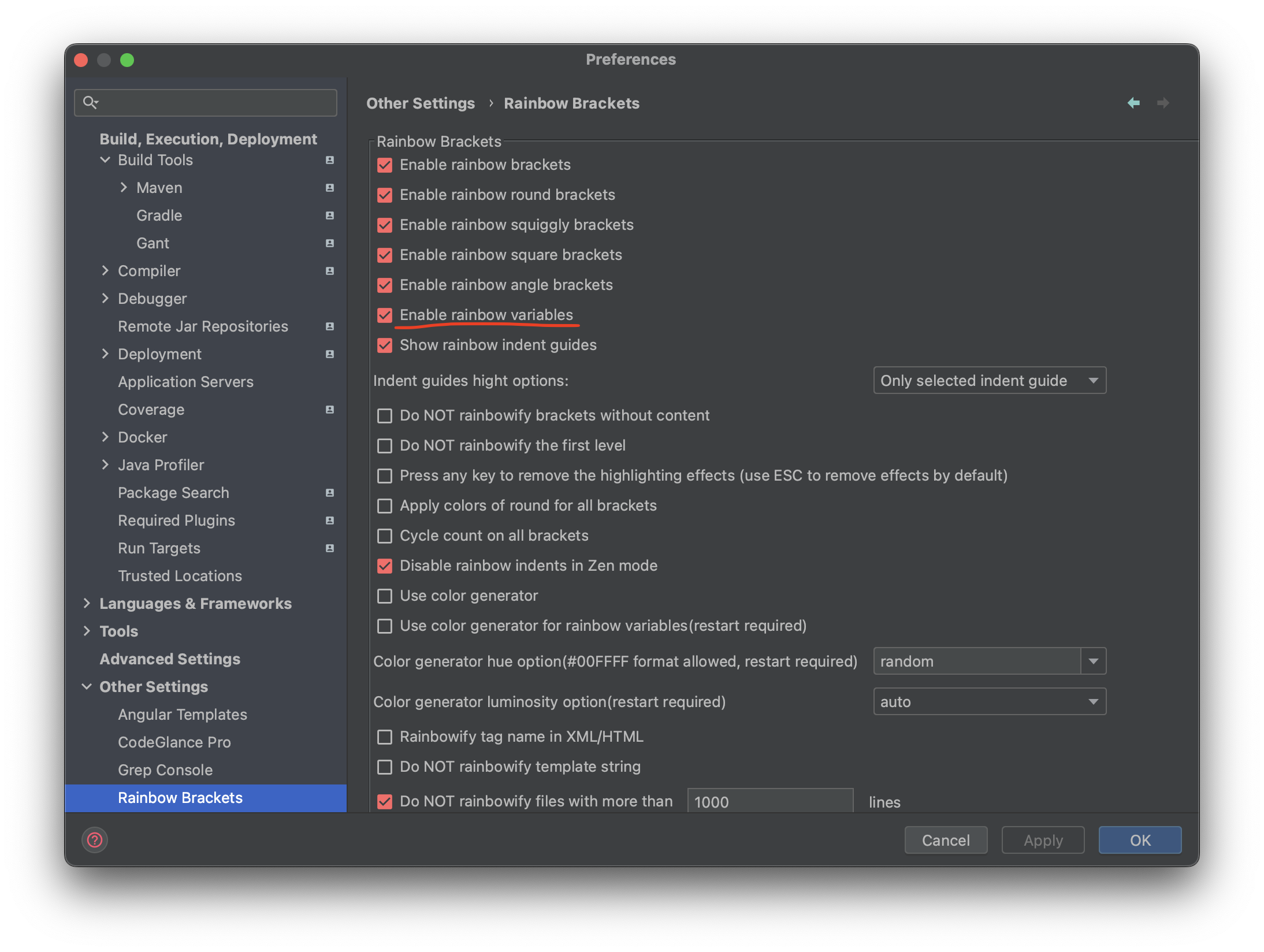
Task: Click the forward navigation arrow icon
Action: click(1163, 103)
